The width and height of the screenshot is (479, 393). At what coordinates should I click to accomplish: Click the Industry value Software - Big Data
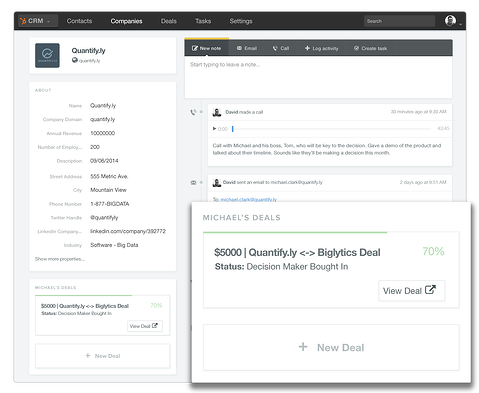point(114,245)
